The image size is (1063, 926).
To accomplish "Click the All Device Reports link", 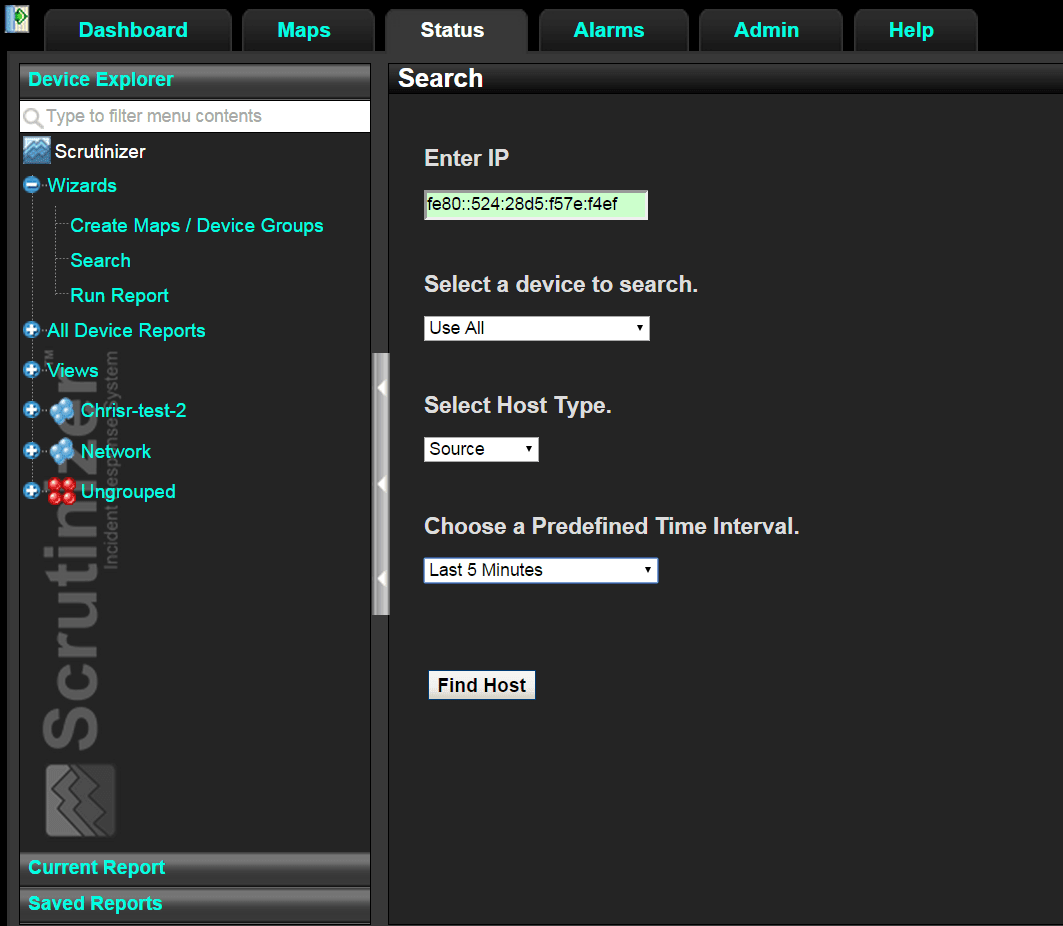I will click(126, 331).
